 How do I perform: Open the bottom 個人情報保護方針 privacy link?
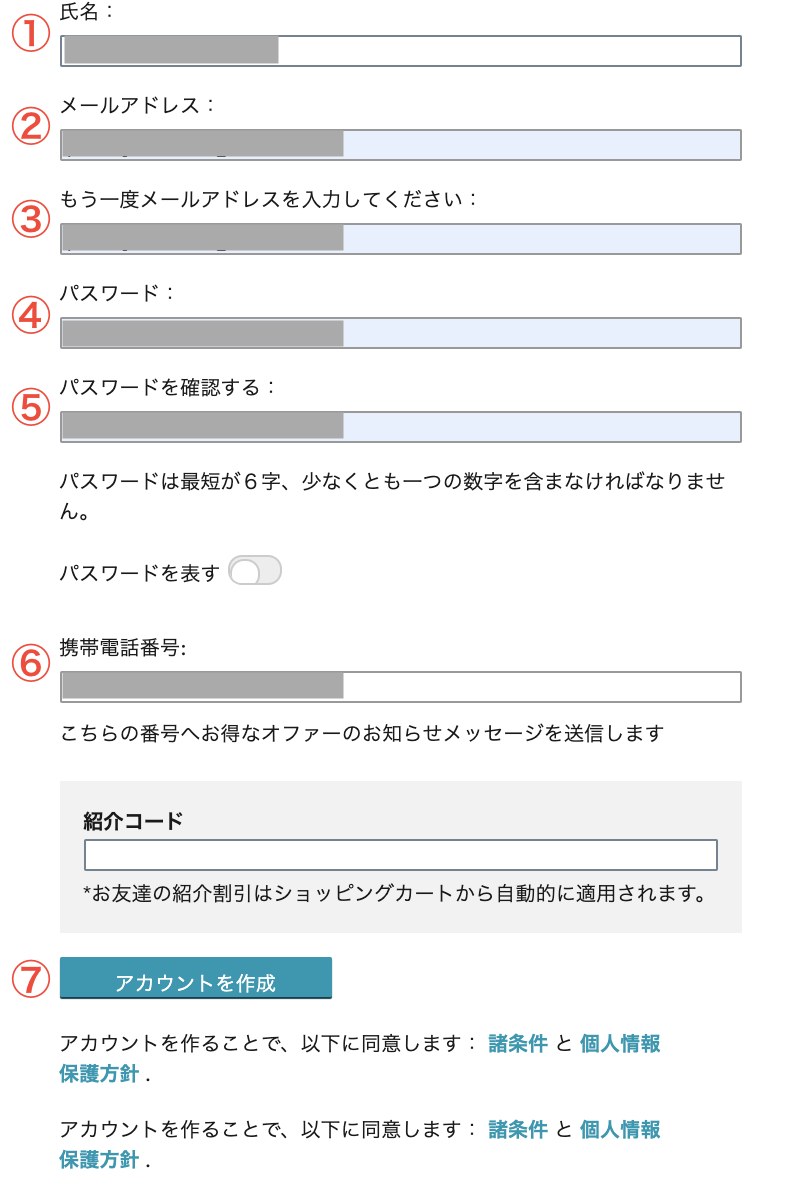pyautogui.click(x=619, y=1130)
